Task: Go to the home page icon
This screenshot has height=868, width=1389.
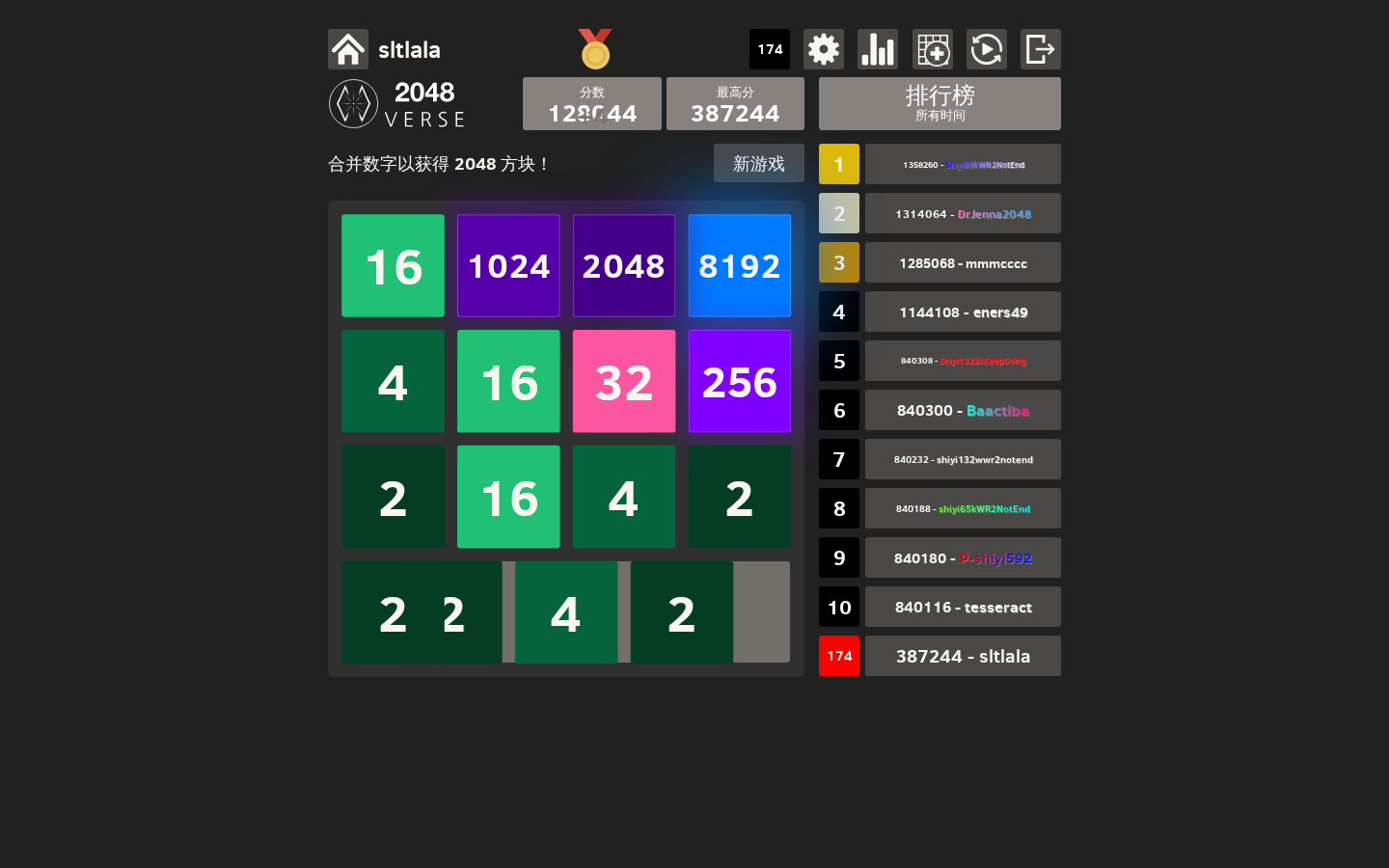Action: pos(348,49)
